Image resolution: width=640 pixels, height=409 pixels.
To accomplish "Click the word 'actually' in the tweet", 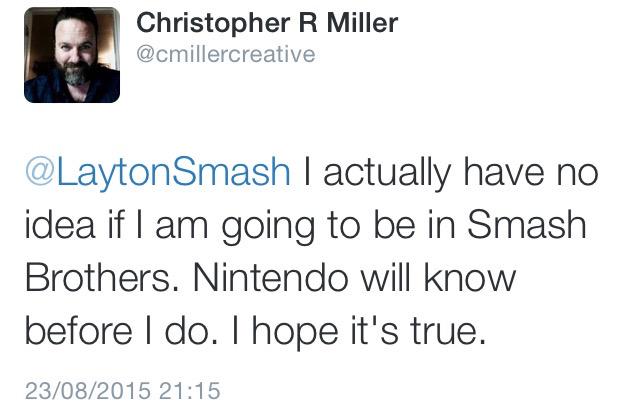I will tap(387, 172).
